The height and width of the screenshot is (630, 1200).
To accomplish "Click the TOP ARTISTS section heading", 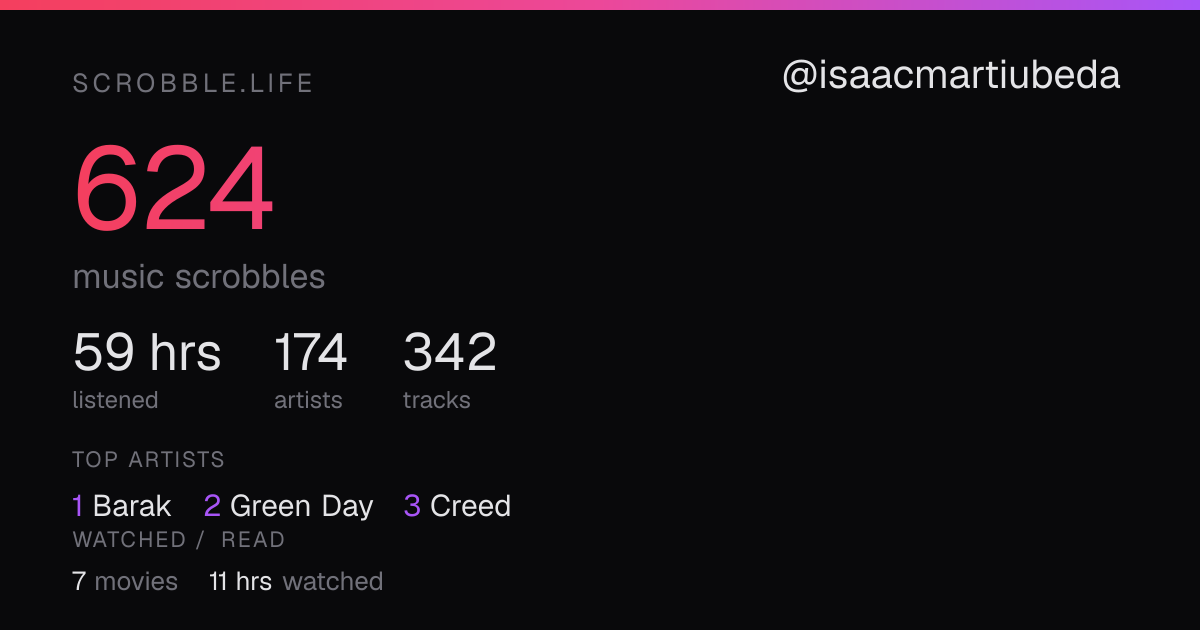I will 148,460.
